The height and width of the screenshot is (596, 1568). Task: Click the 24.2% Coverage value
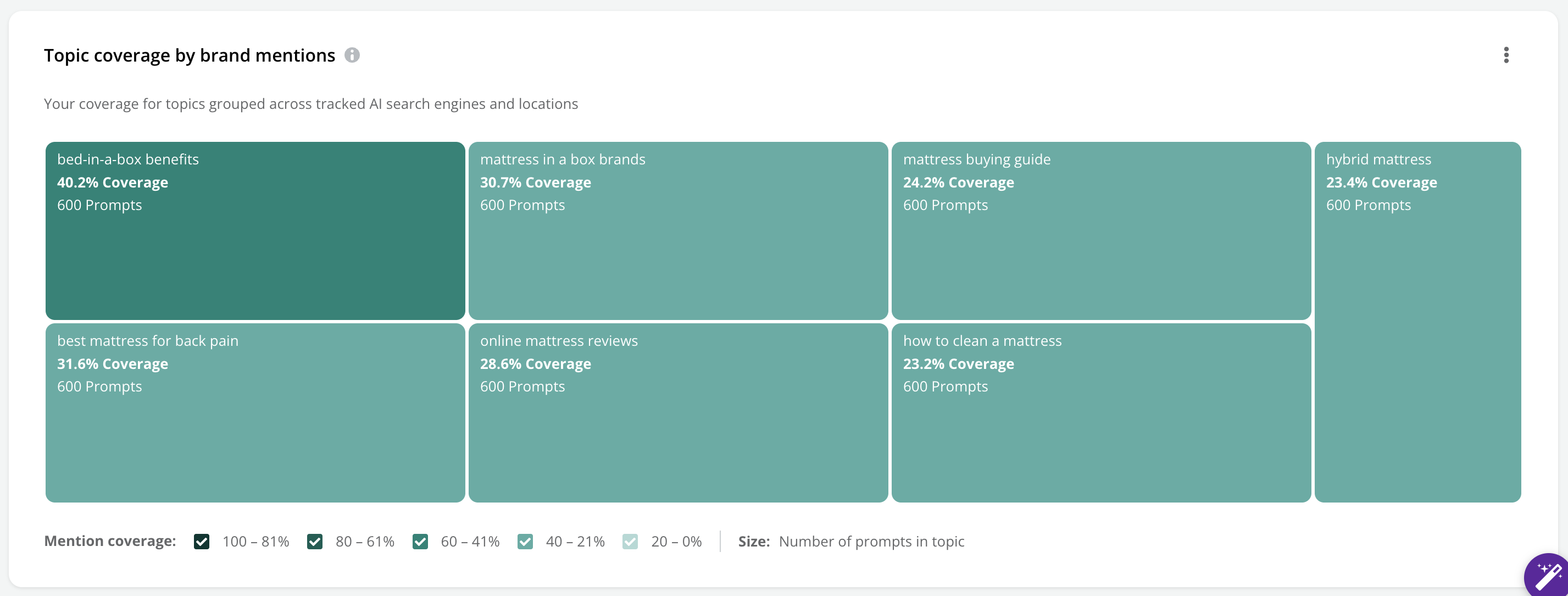[959, 182]
